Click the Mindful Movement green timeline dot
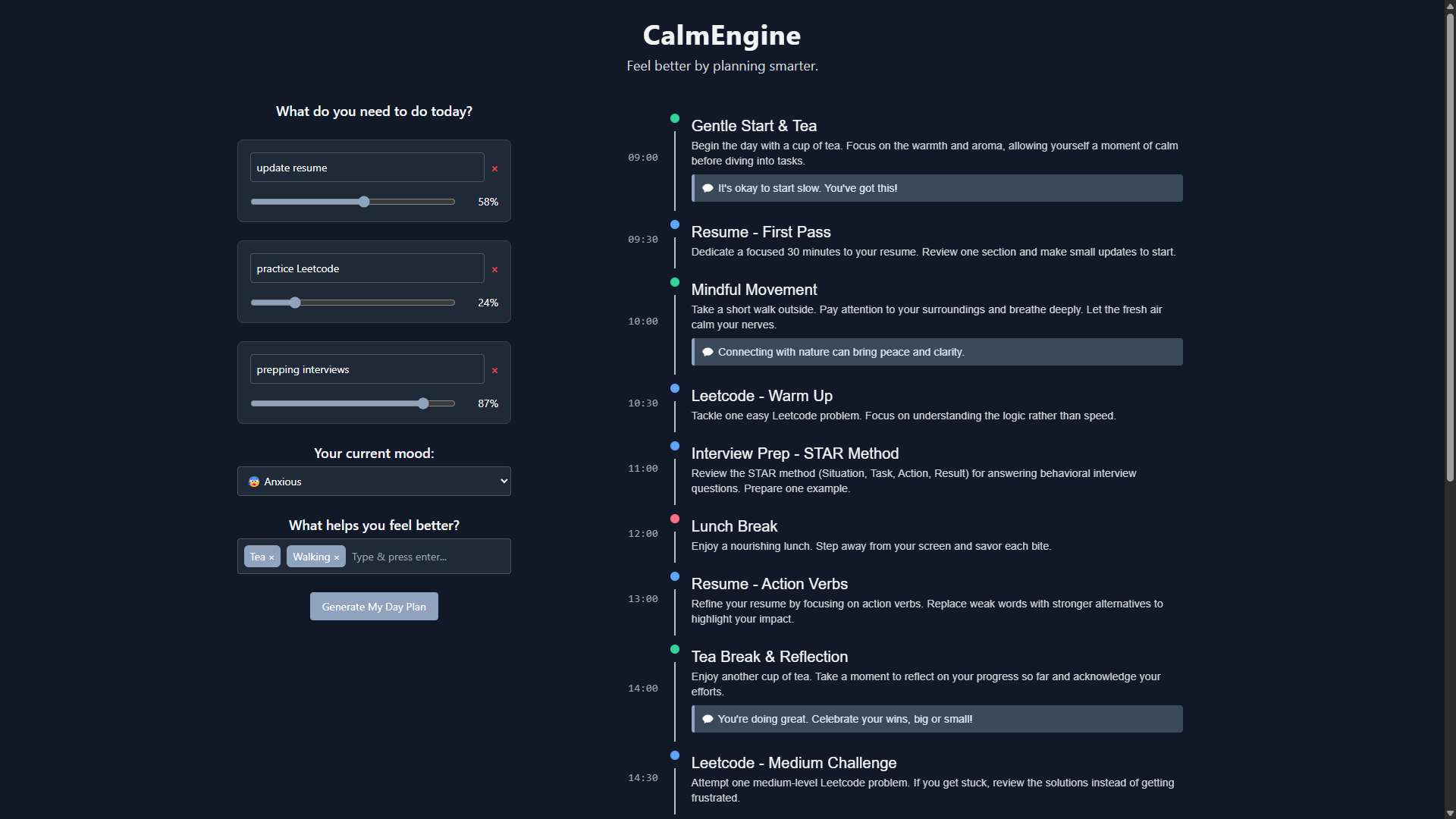Screen dimensions: 1456x819 pyautogui.click(x=675, y=282)
